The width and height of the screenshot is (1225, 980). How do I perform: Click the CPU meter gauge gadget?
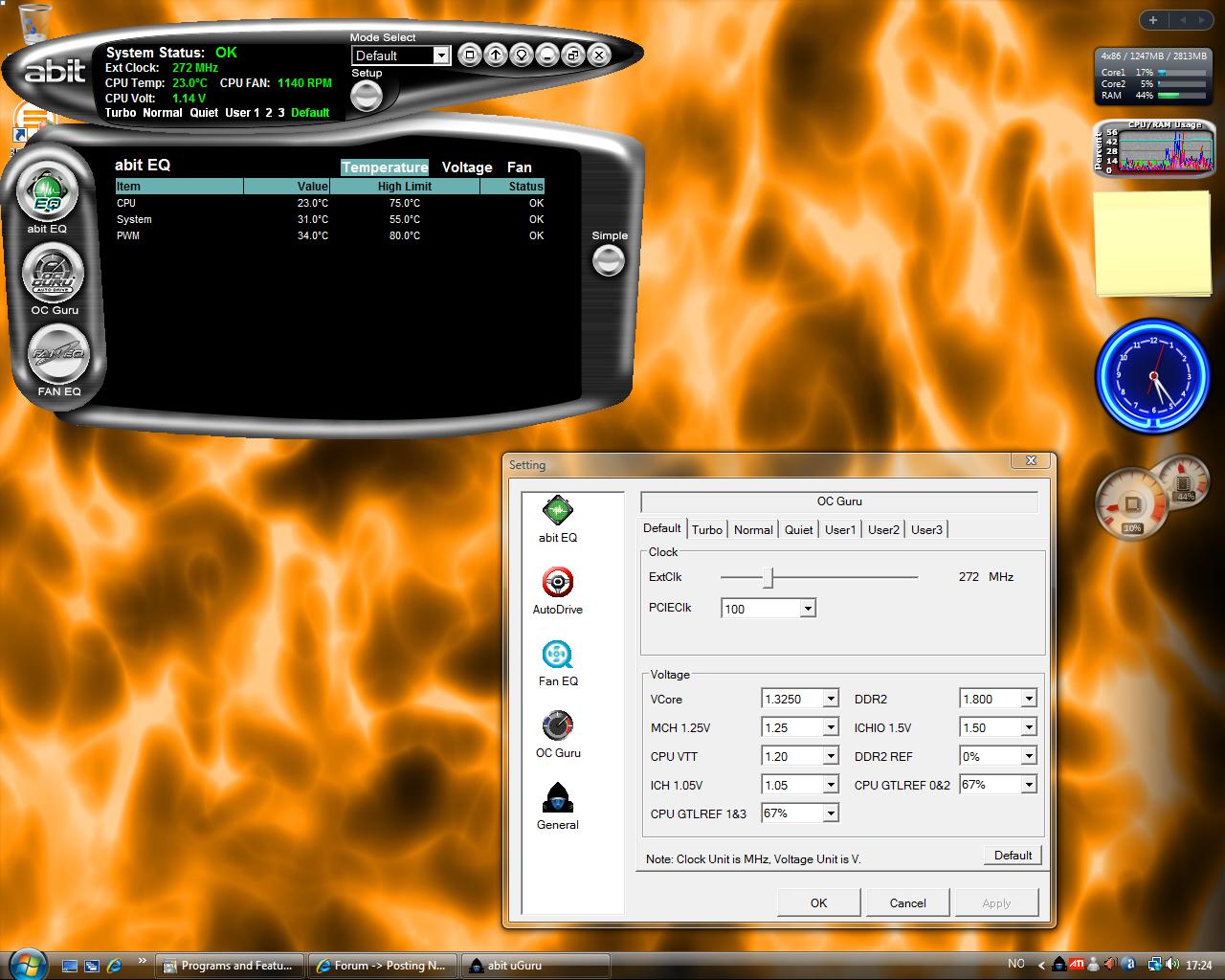pyautogui.click(x=1132, y=501)
